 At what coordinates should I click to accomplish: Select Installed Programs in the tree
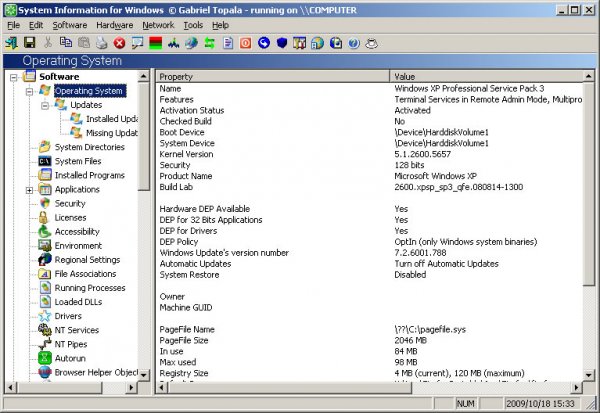coord(89,175)
